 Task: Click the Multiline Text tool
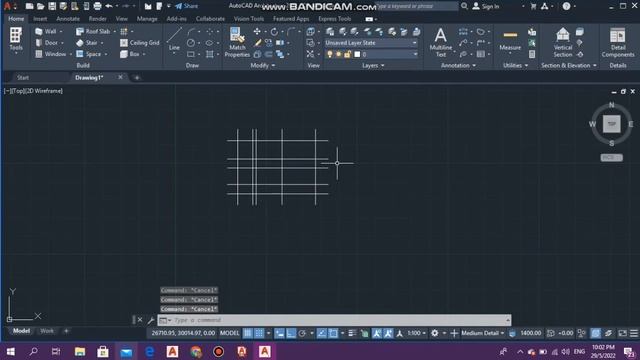440,42
